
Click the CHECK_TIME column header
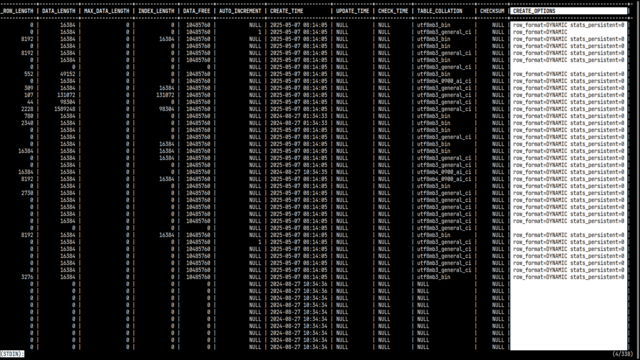393,11
